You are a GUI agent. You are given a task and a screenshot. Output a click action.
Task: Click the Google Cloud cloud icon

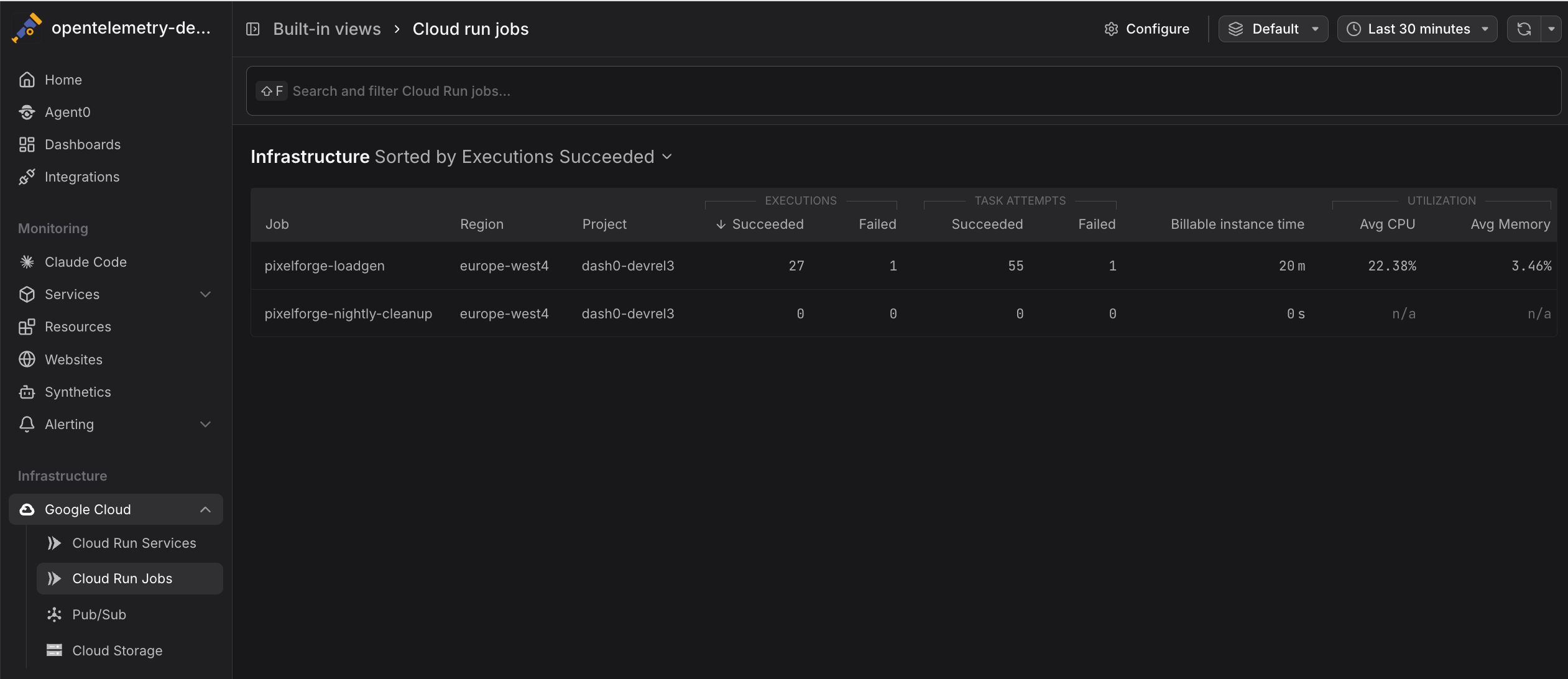point(27,509)
